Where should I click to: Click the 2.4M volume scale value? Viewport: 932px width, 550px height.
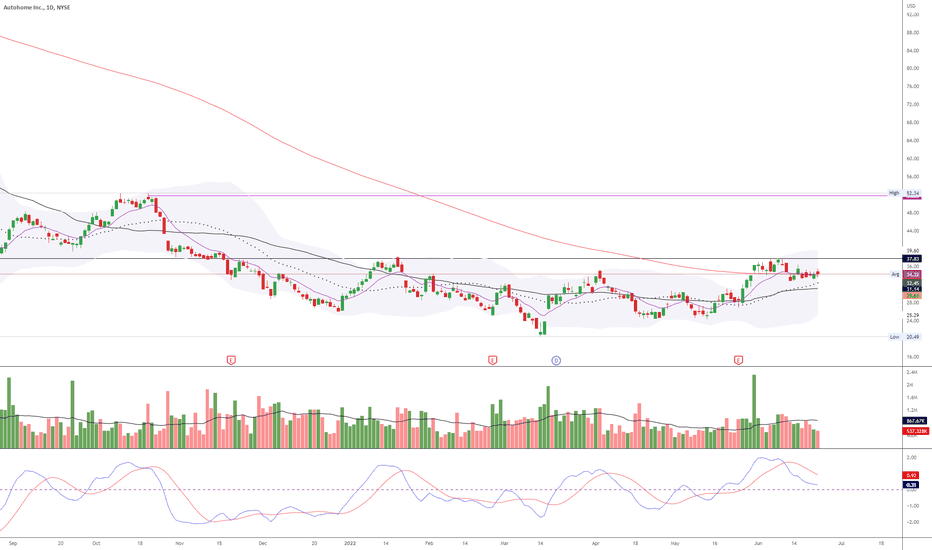coord(911,372)
